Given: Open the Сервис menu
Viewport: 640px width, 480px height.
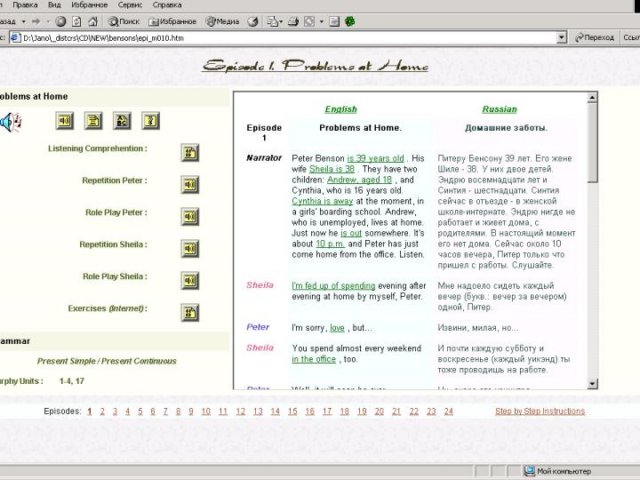Looking at the screenshot, I should 130,5.
